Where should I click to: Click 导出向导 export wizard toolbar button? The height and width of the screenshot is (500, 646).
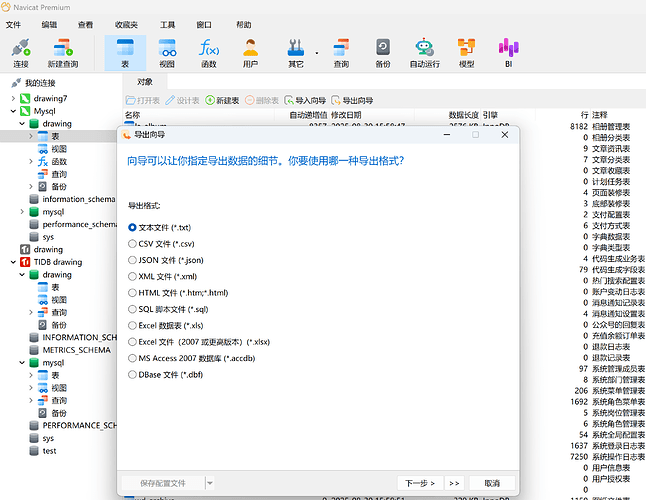click(x=352, y=100)
